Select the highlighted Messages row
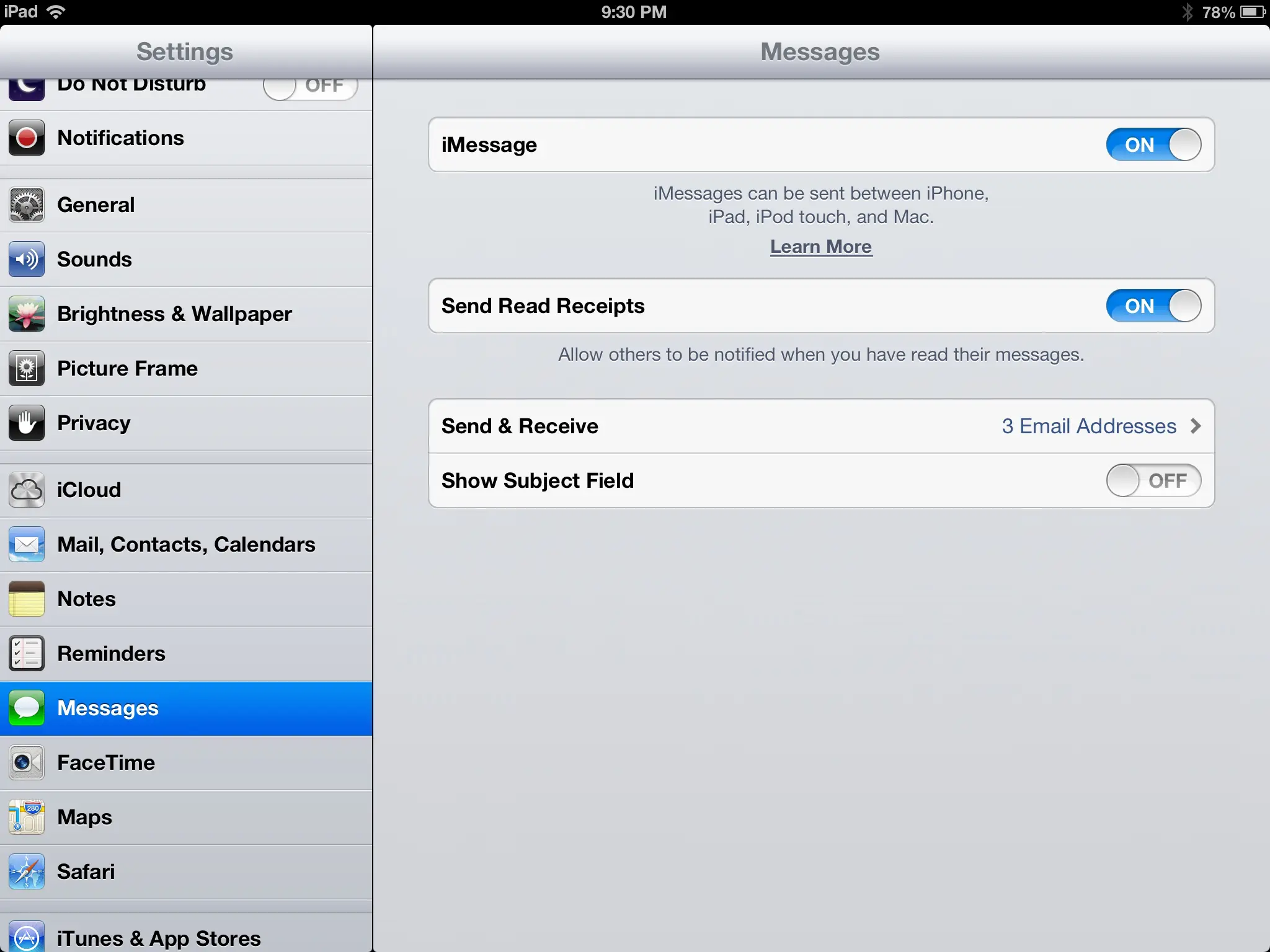Viewport: 1270px width, 952px height. [x=186, y=708]
